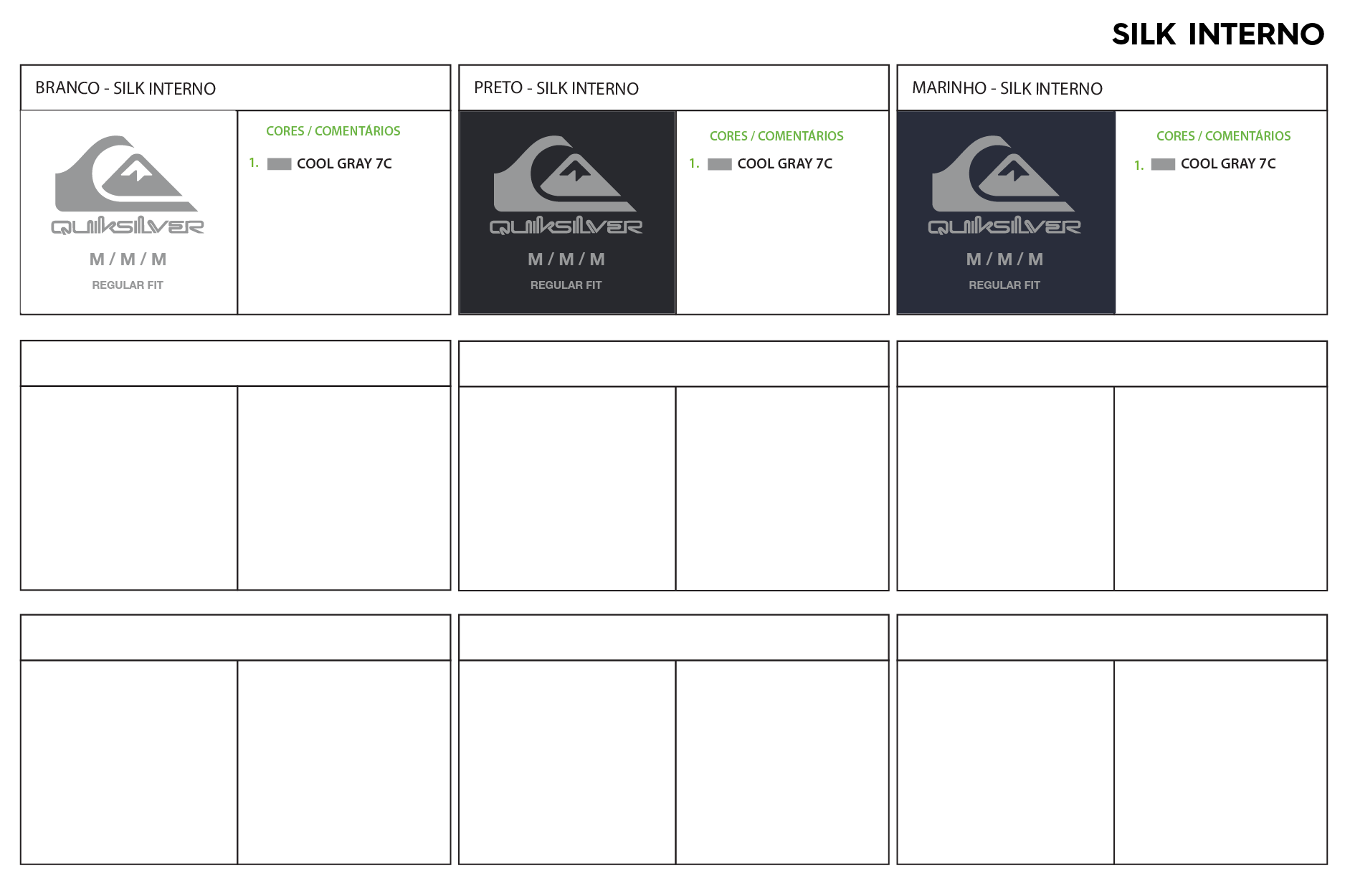The image size is (1345, 896).
Task: Click COOL GRAY 7C text in MARINHO panel
Action: click(1228, 163)
